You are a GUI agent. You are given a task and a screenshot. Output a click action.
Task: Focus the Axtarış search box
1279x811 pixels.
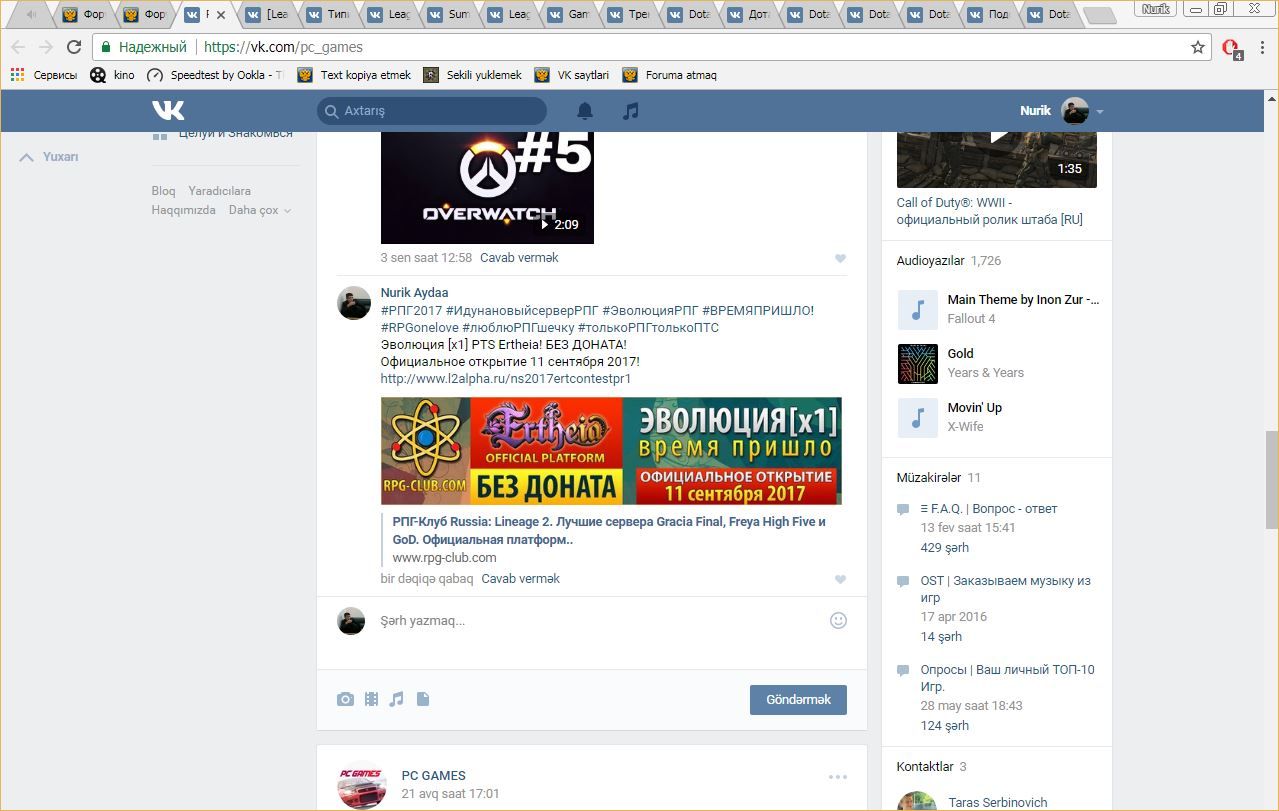click(432, 111)
